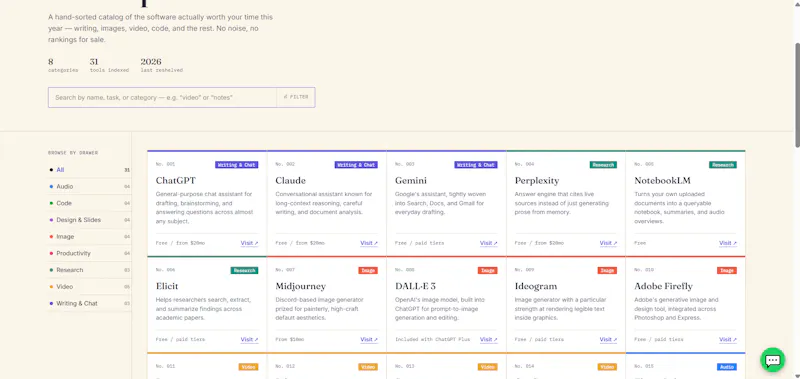The image size is (800, 379).
Task: Click the '31 tools indexed' stat
Action: tap(109, 65)
